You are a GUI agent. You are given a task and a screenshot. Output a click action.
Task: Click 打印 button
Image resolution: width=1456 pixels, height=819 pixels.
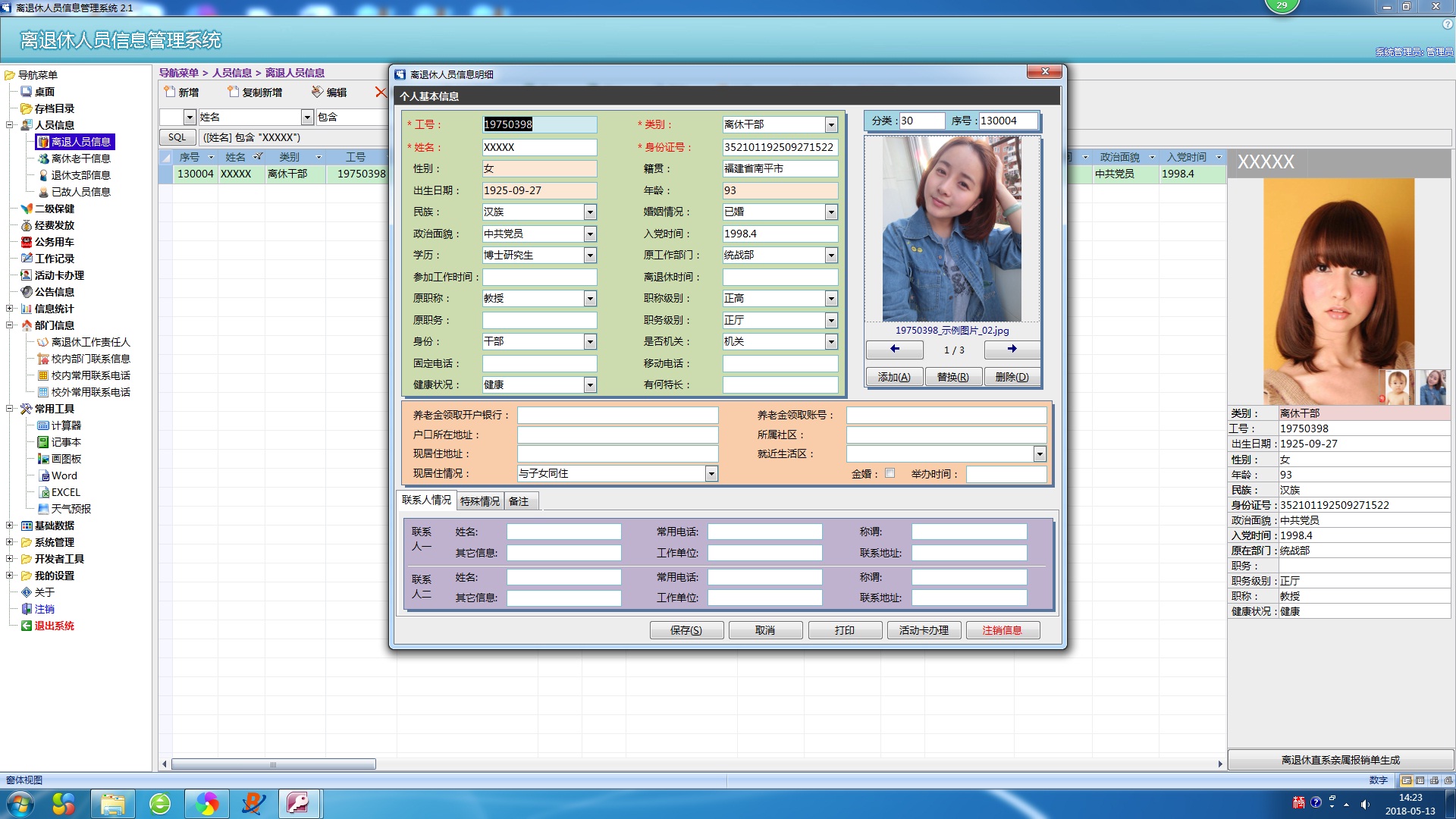pyautogui.click(x=845, y=630)
